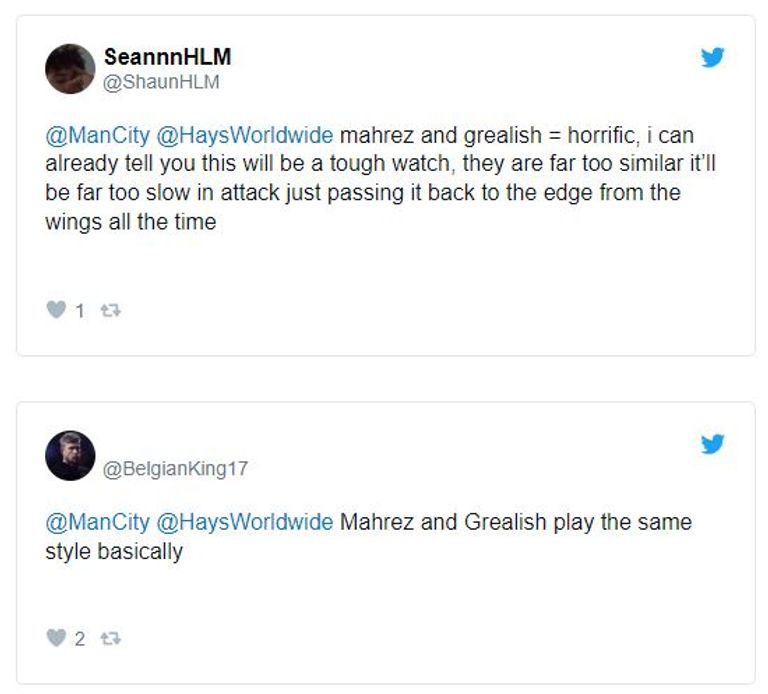Open the @HaysWorldwide mention in BelgianKing17's tweet
Screen dimensions: 768x694
245,522
